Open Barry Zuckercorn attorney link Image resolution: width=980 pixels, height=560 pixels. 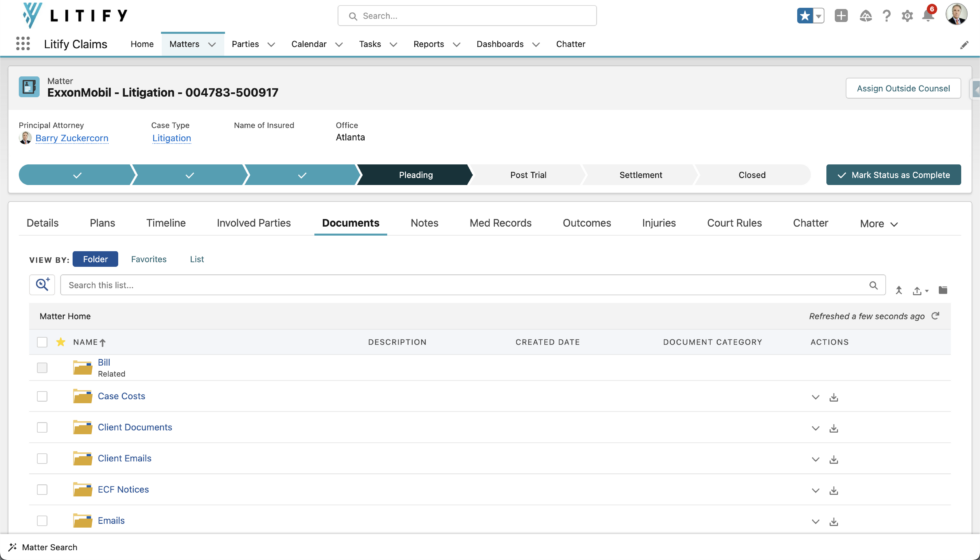[72, 138]
